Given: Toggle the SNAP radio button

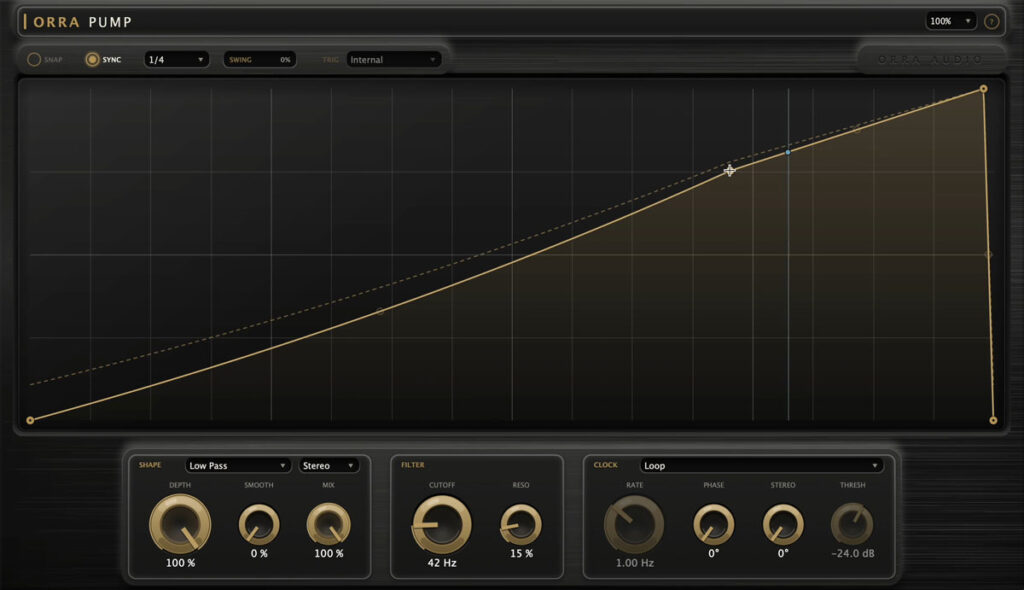Looking at the screenshot, I should pos(34,59).
